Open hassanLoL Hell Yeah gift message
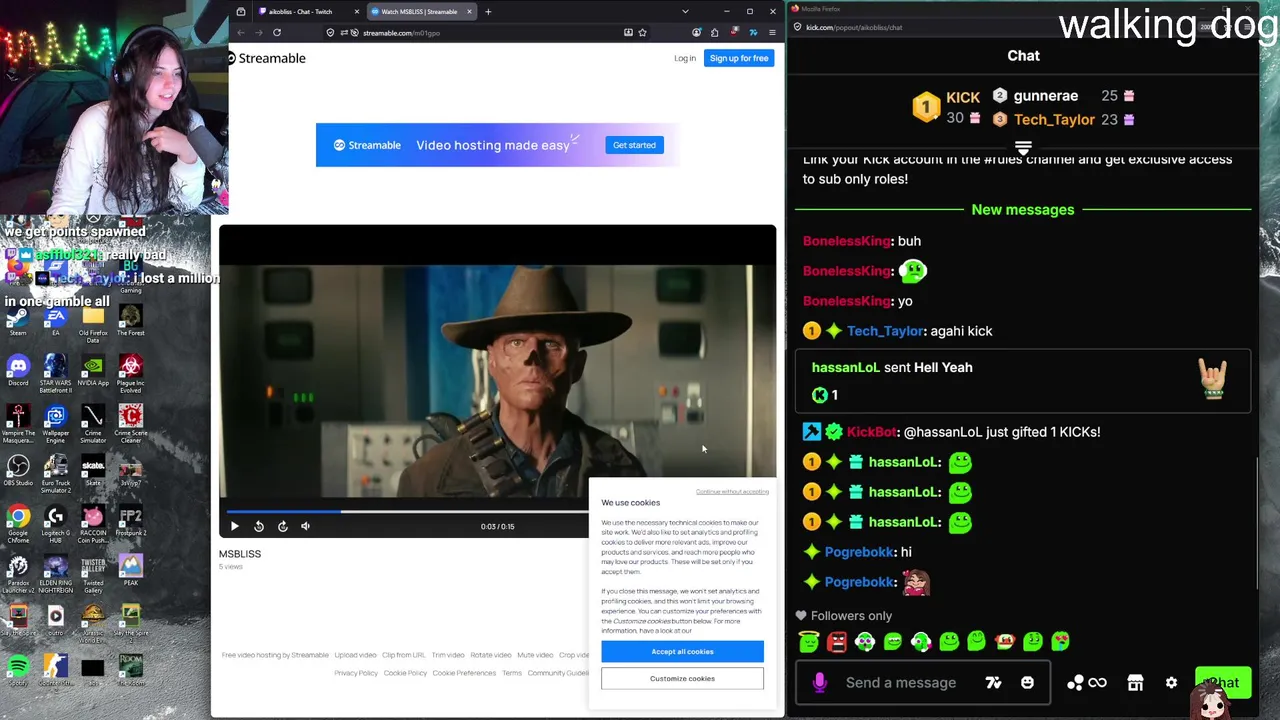Screen dimensions: 1280x720 [x=1023, y=381]
